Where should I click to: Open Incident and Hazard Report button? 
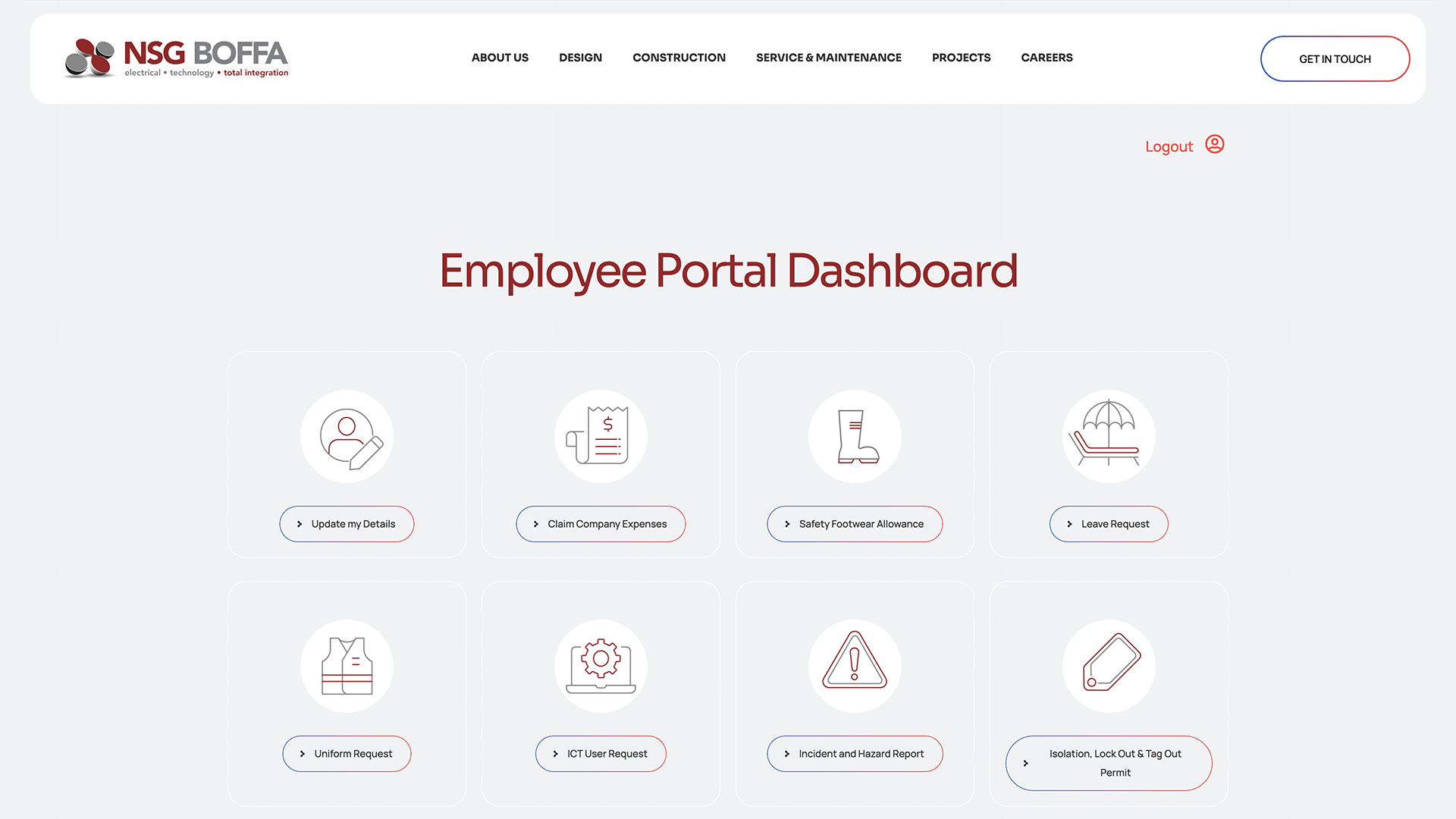click(x=855, y=754)
